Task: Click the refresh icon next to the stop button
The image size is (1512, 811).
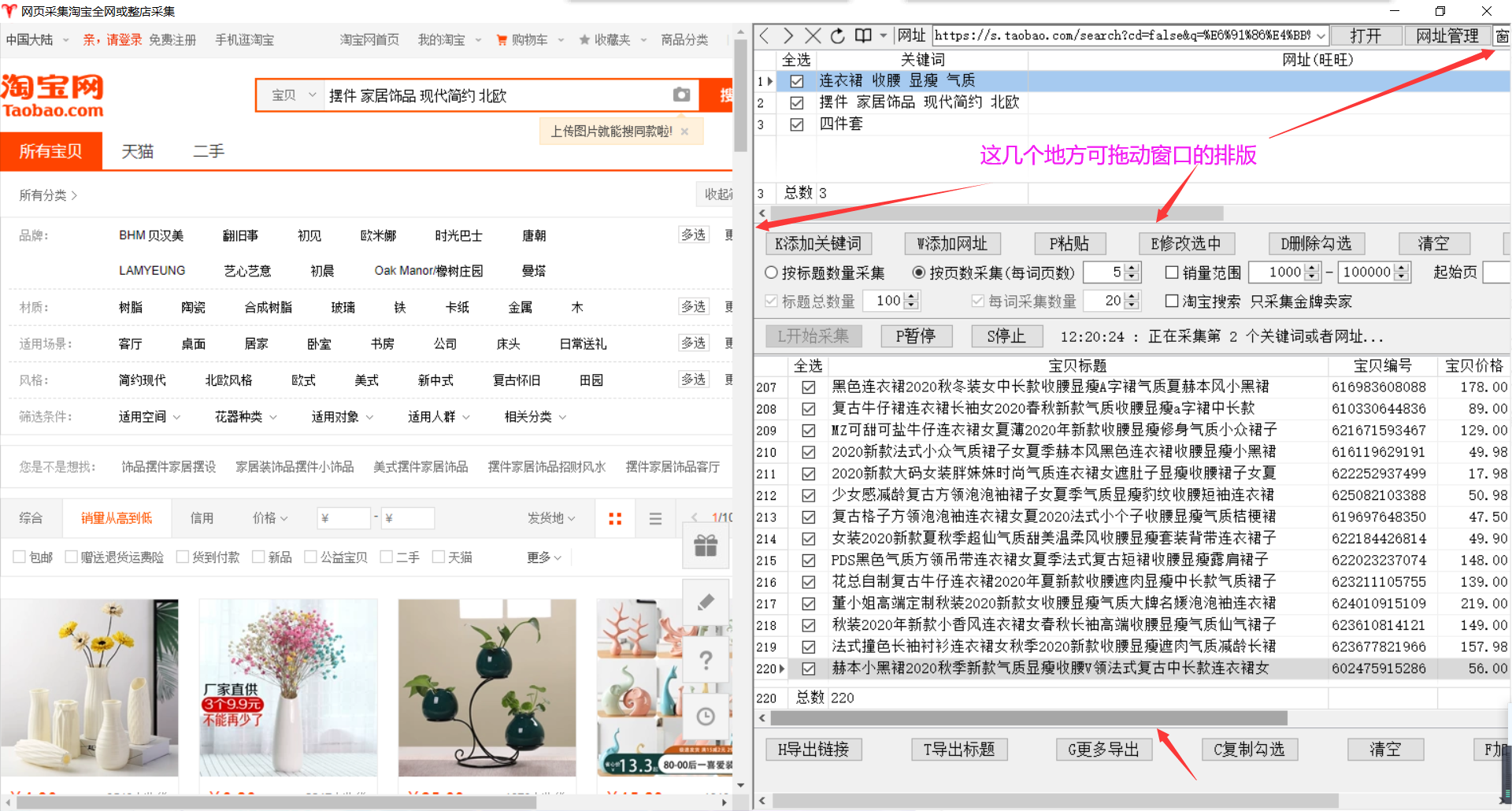Action: 837,35
